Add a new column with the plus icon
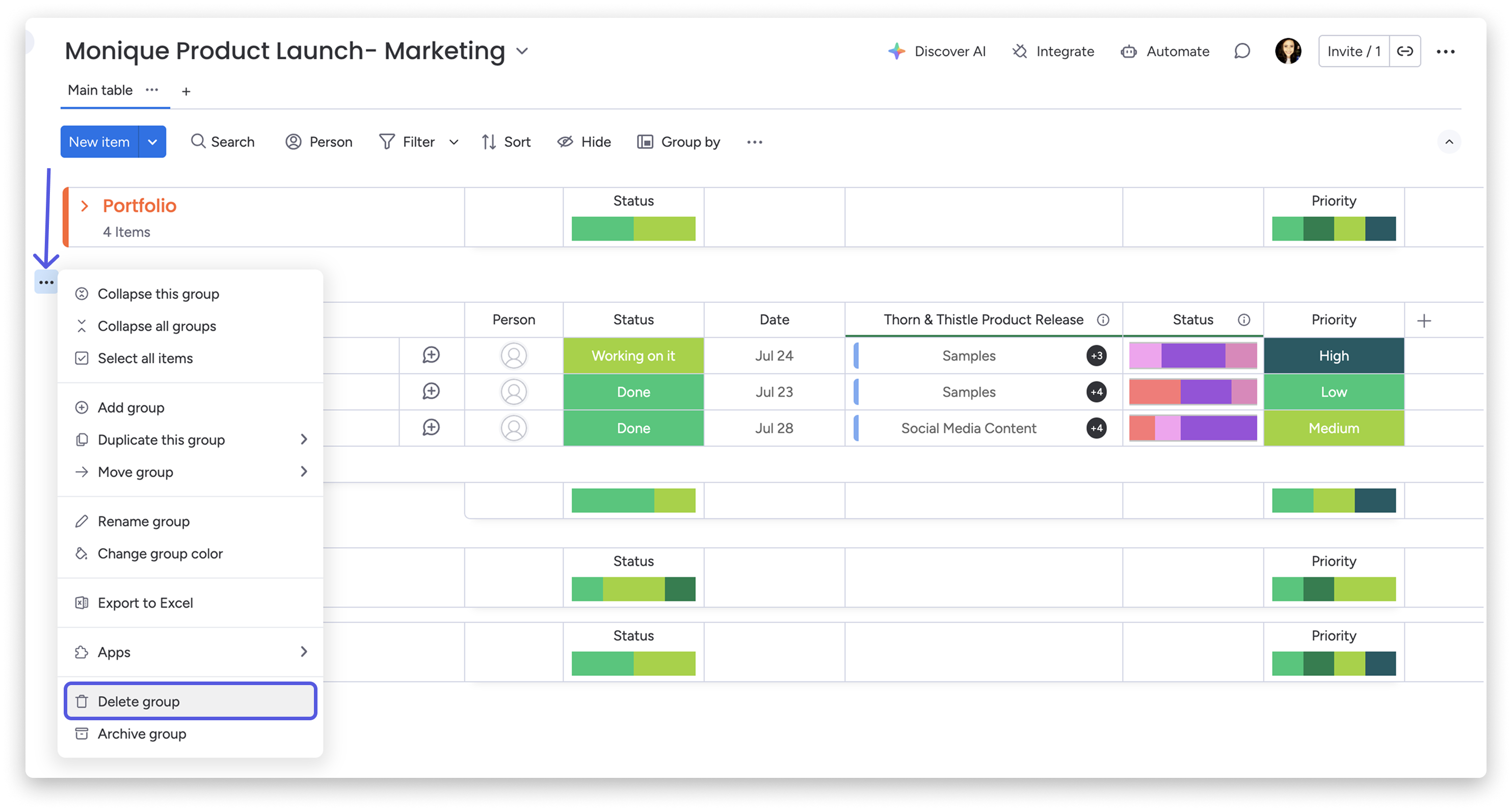Image resolution: width=1512 pixels, height=811 pixels. pyautogui.click(x=1423, y=321)
